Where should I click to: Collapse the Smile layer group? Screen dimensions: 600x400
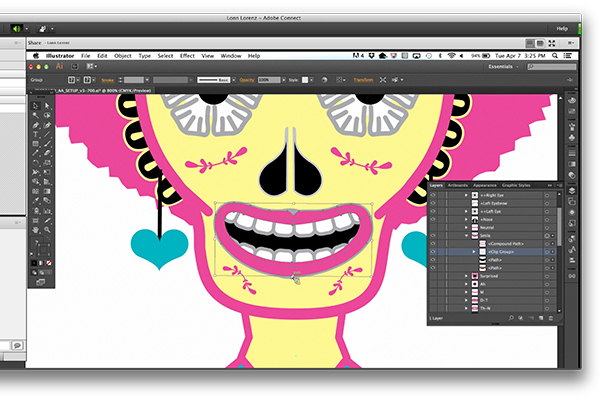[x=466, y=235]
